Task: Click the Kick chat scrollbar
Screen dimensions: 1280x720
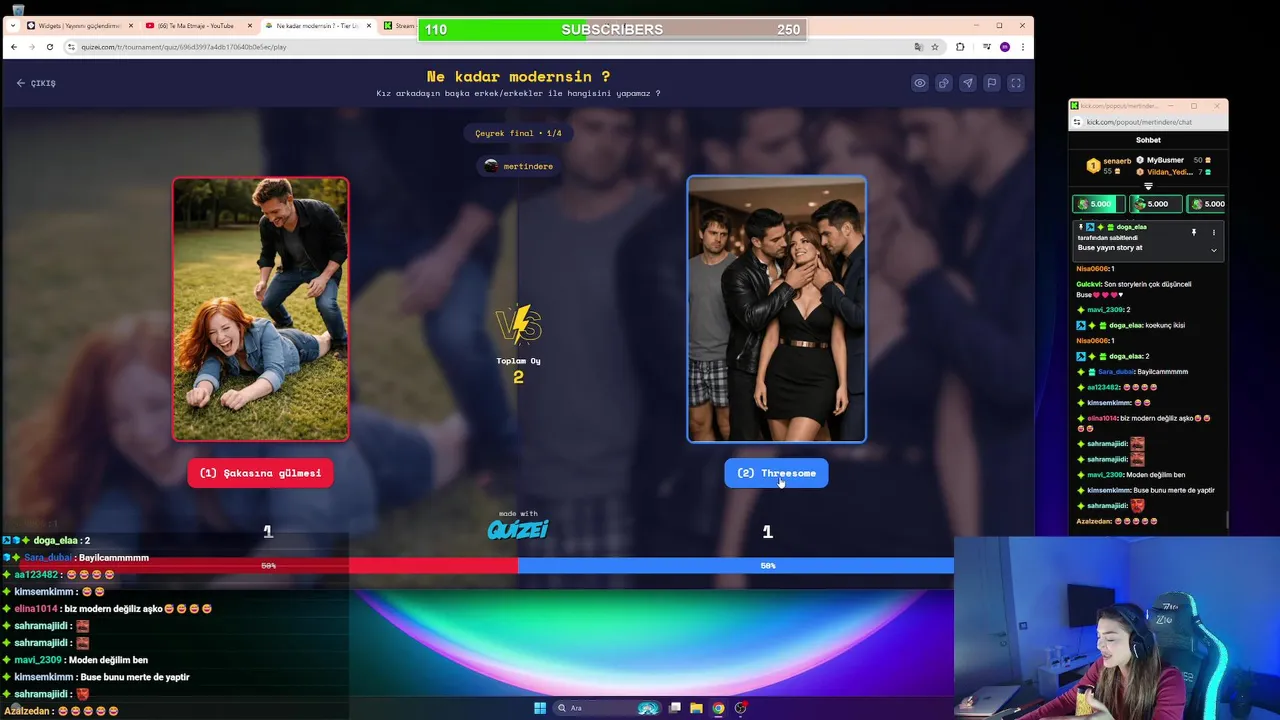Action: point(1226,521)
